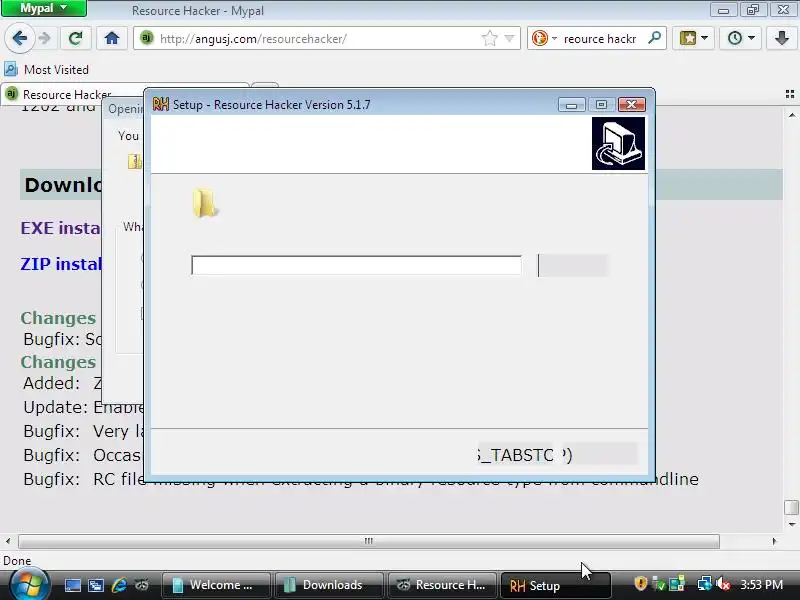Expand the History button dropdown arrow

tap(752, 38)
